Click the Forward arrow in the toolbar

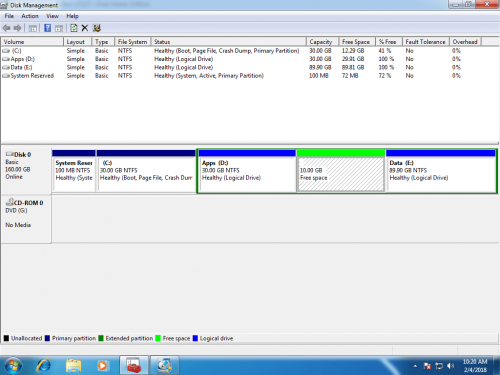pos(17,28)
